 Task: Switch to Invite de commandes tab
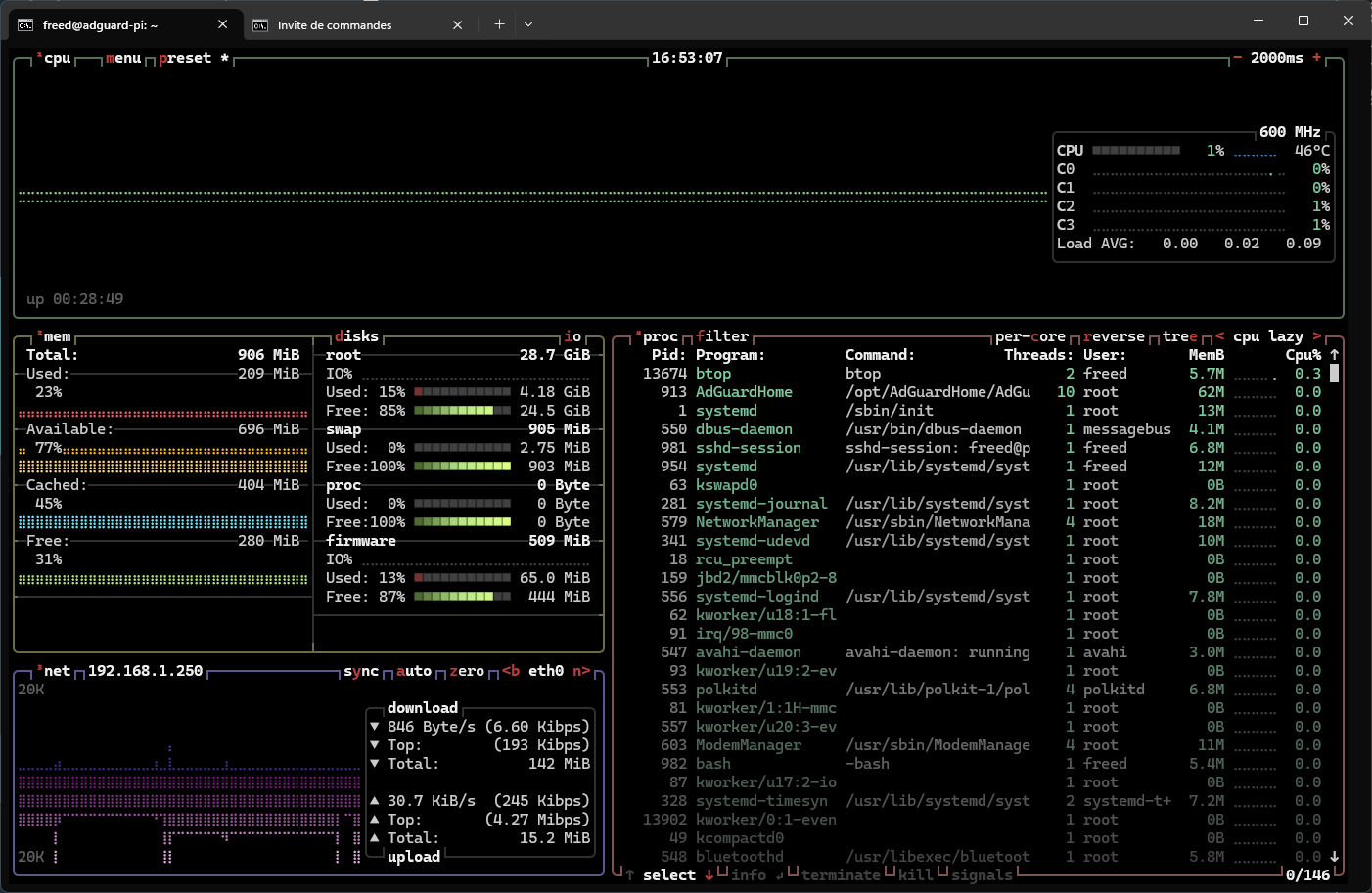point(335,25)
